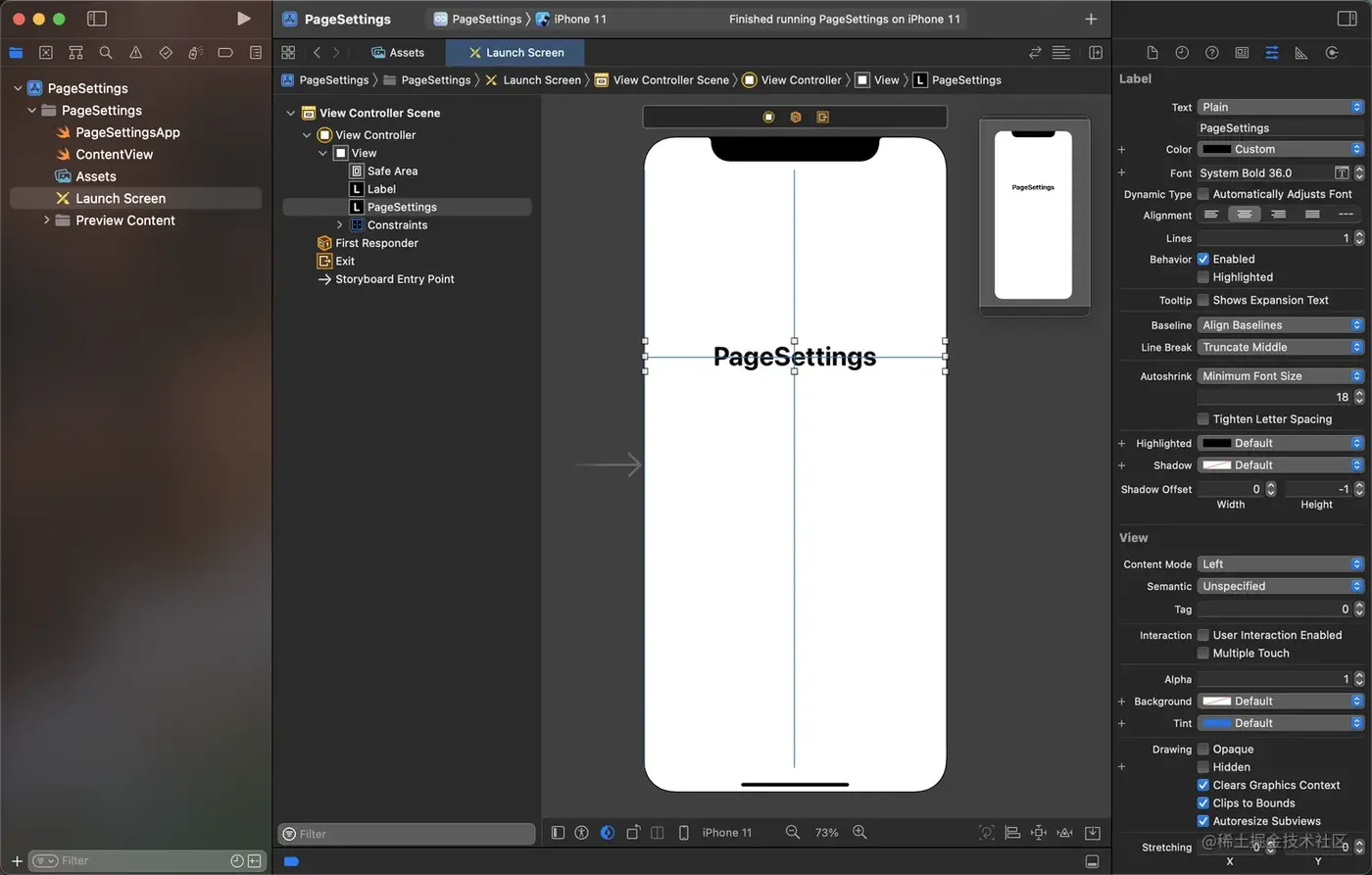Open the Project navigator folder icon
The height and width of the screenshot is (875, 1372).
tap(16, 53)
